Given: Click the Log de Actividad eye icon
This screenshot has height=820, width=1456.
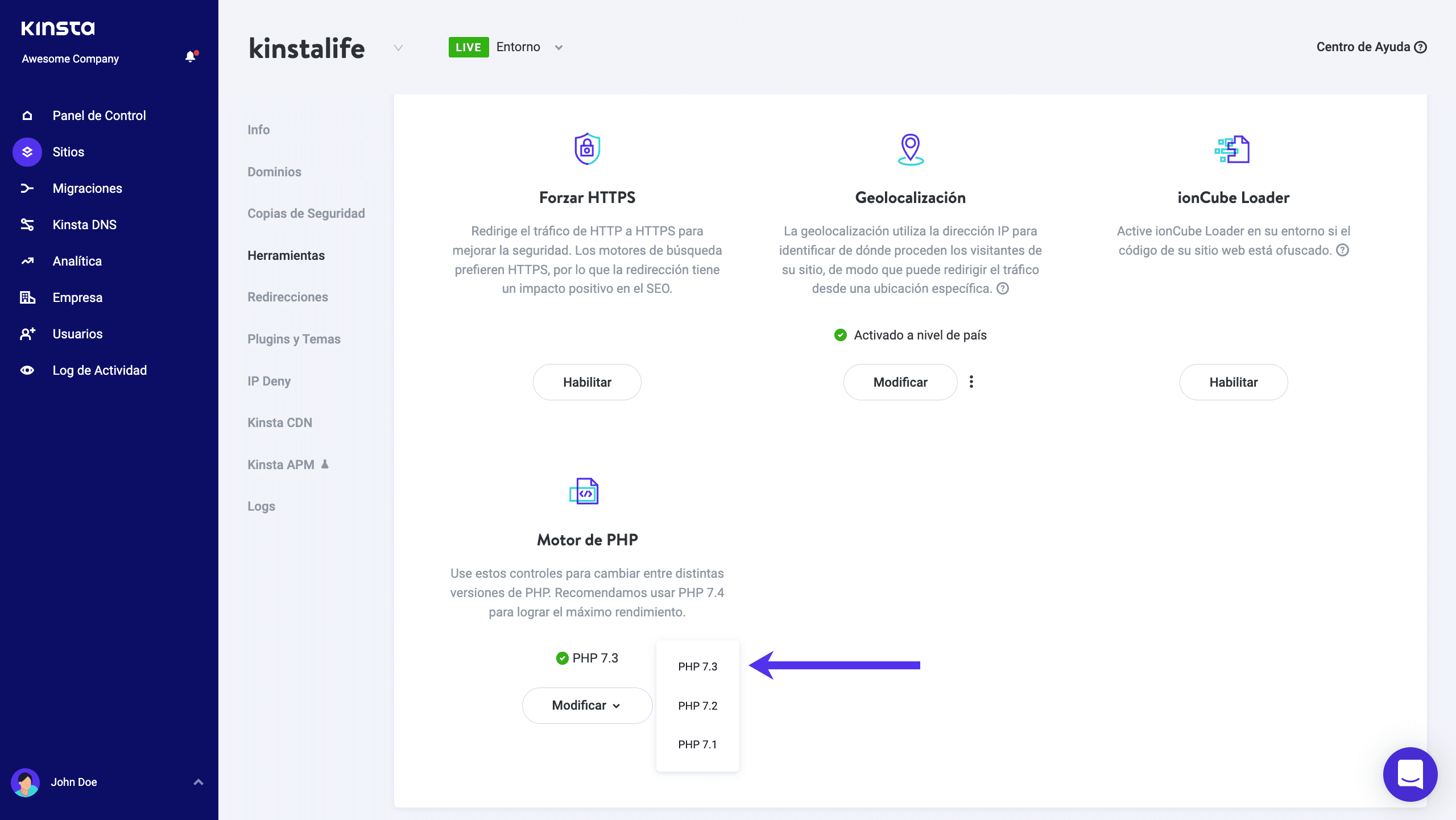Looking at the screenshot, I should [x=27, y=370].
